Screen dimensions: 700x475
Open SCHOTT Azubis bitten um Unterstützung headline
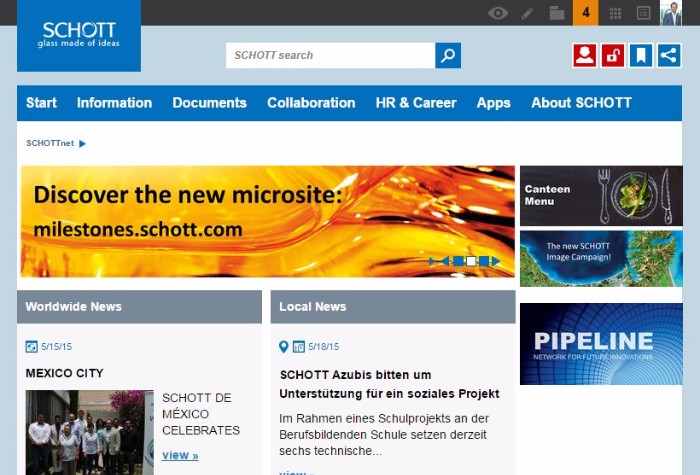click(x=389, y=384)
